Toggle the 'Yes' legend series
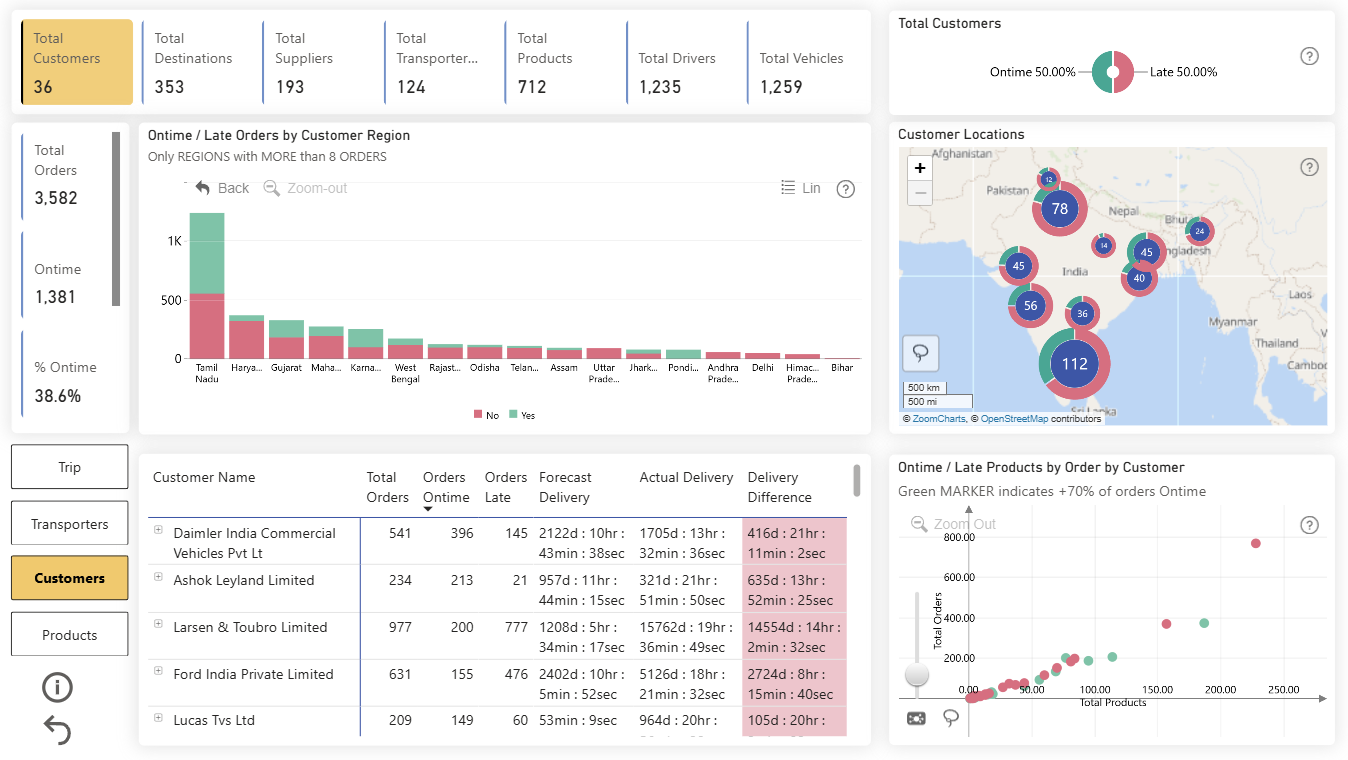1348x760 pixels. (522, 415)
